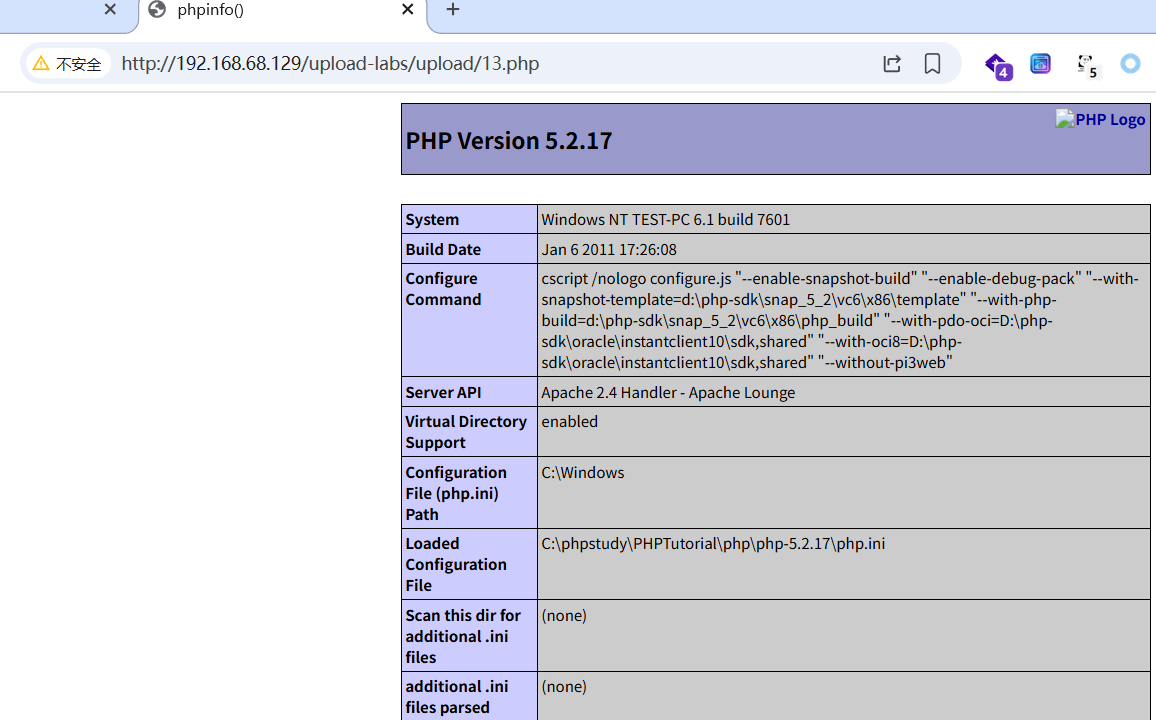
Task: Close the partially visible left tab
Action: (110, 9)
